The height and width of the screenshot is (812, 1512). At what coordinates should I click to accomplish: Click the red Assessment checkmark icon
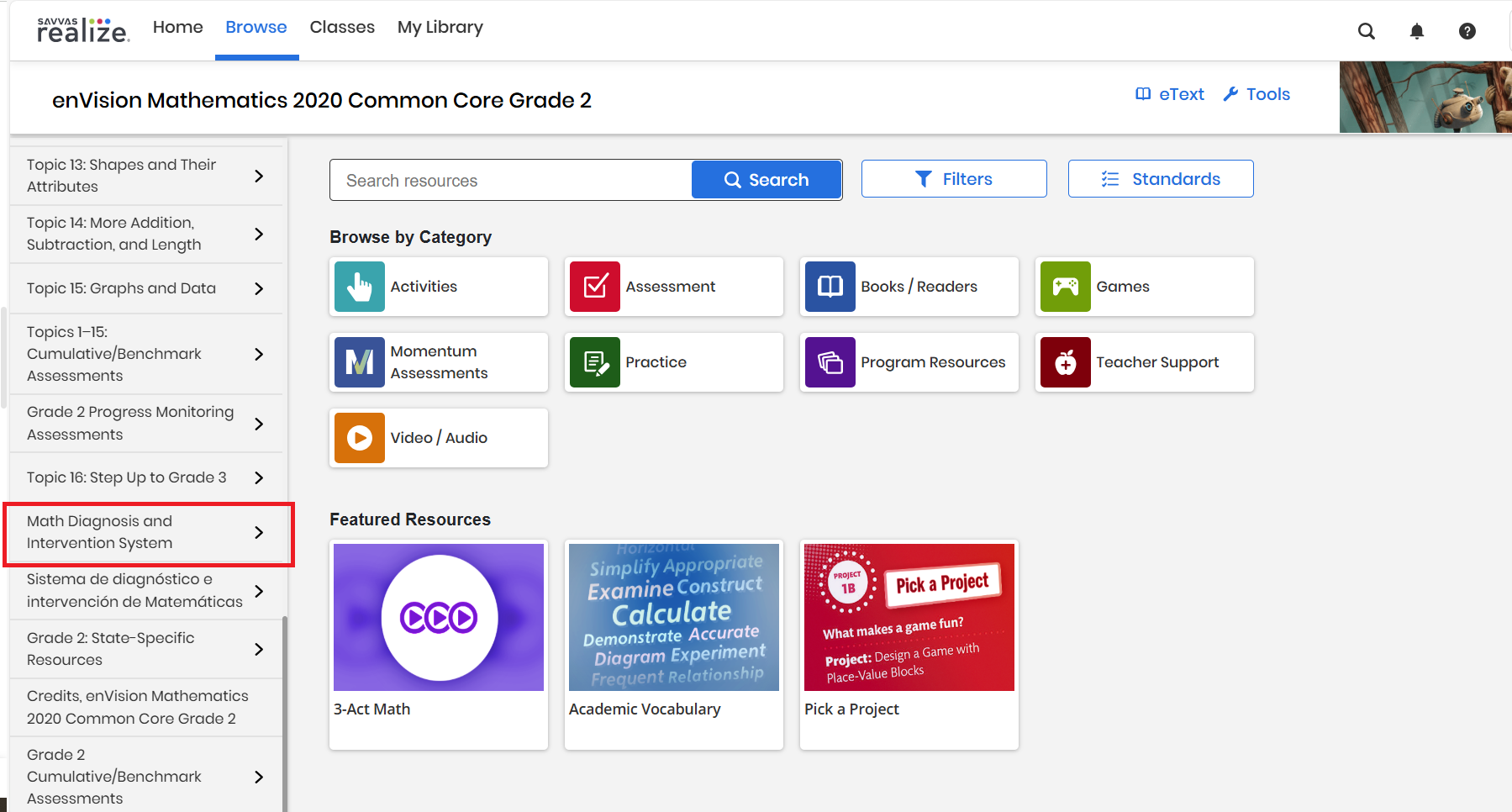[x=595, y=287]
